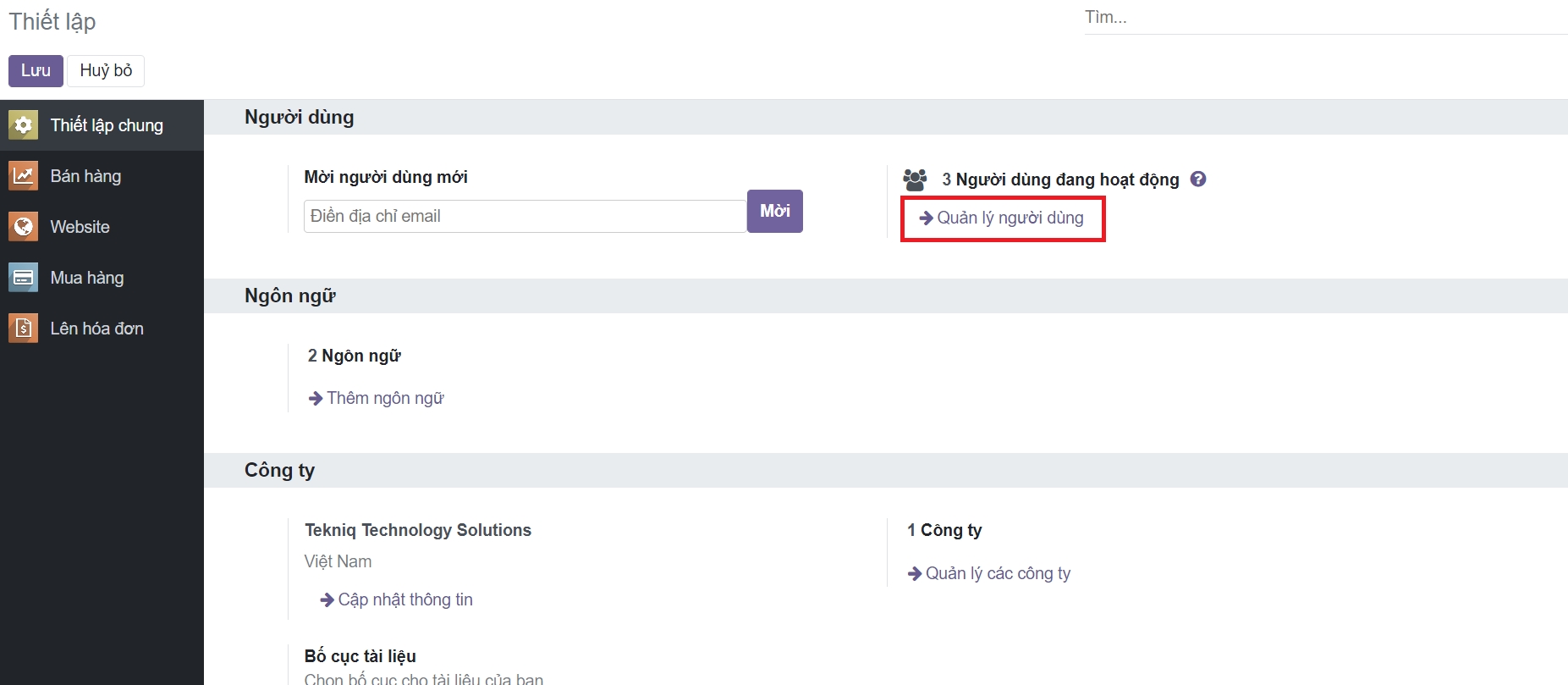Click the active users group icon
Screen dimensions: 1568x685
pyautogui.click(x=915, y=180)
